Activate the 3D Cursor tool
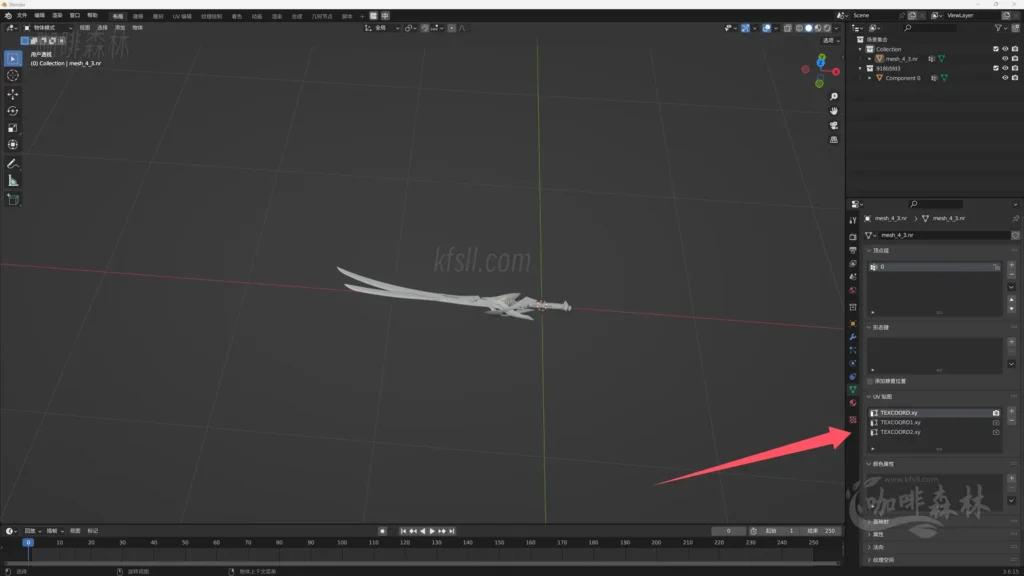The height and width of the screenshot is (576, 1024). 13,75
